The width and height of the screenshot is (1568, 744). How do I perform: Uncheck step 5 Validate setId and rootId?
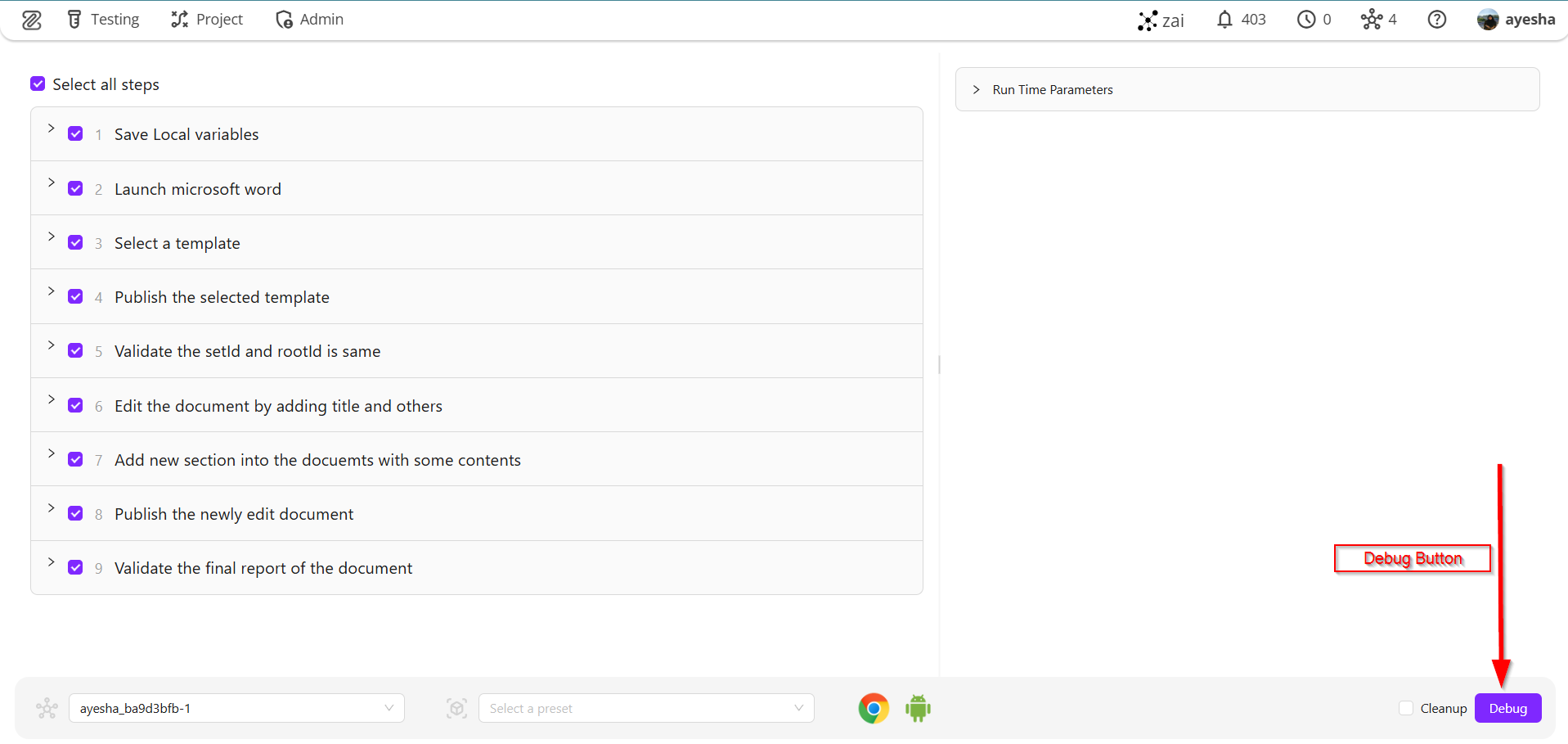tap(75, 350)
